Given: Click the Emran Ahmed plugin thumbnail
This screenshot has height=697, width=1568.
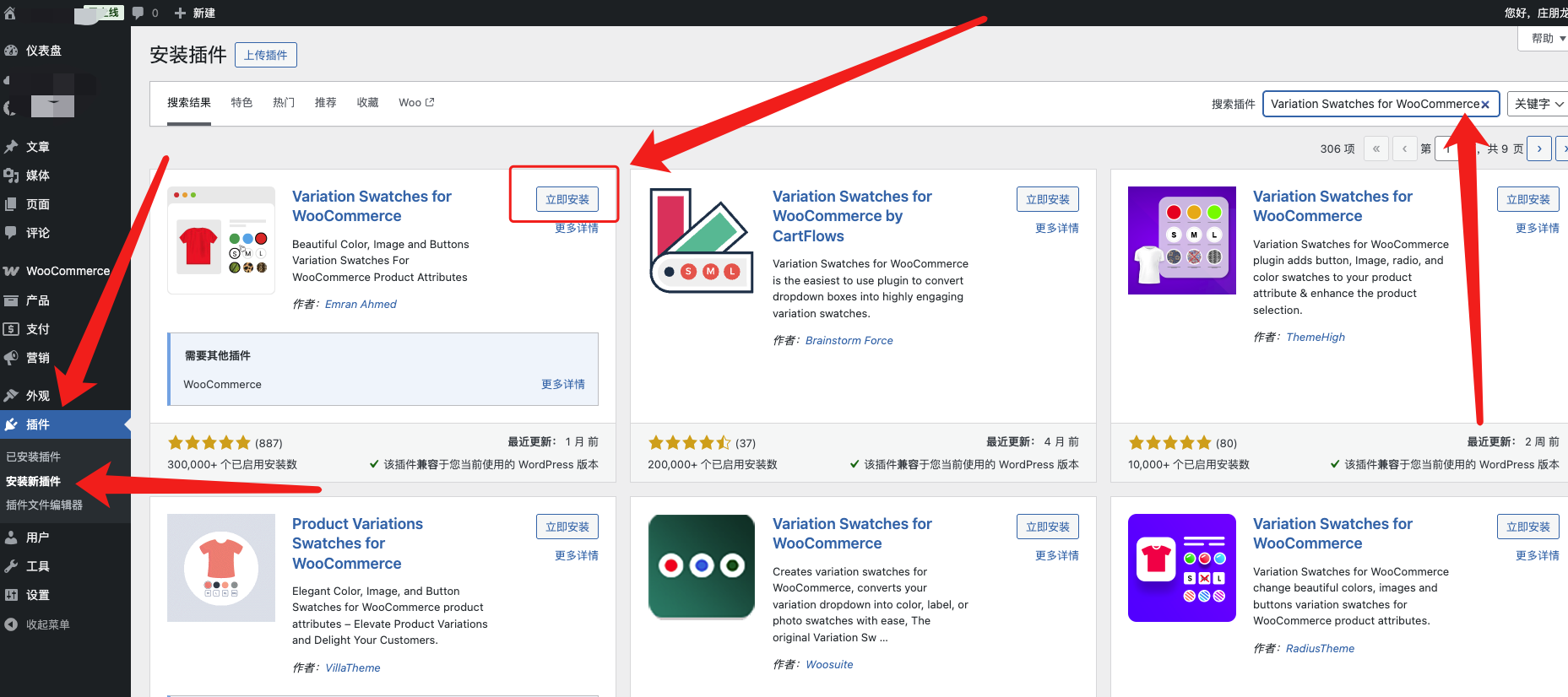Looking at the screenshot, I should point(221,240).
